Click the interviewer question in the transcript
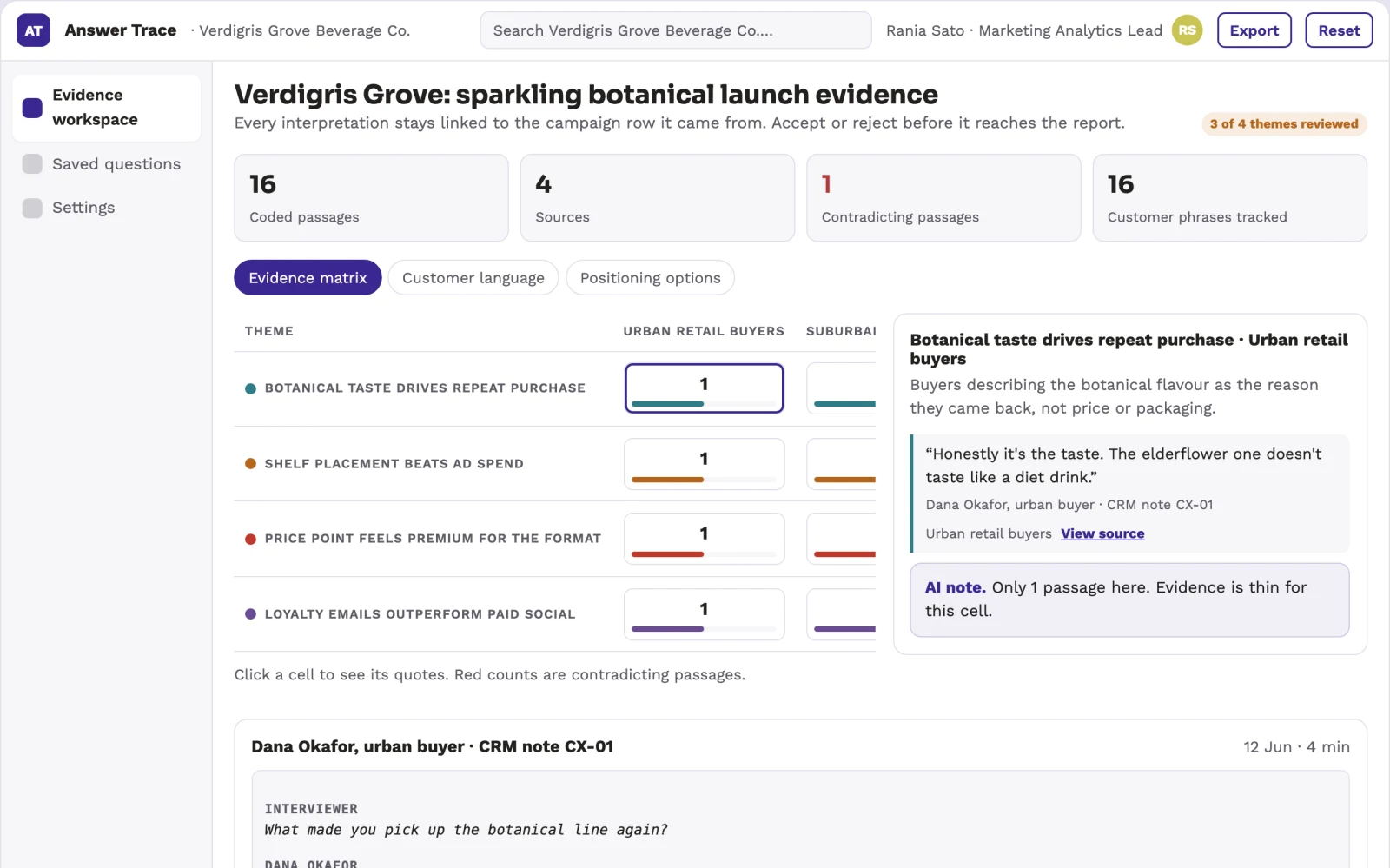Screen dimensions: 1390x868 coord(467,830)
